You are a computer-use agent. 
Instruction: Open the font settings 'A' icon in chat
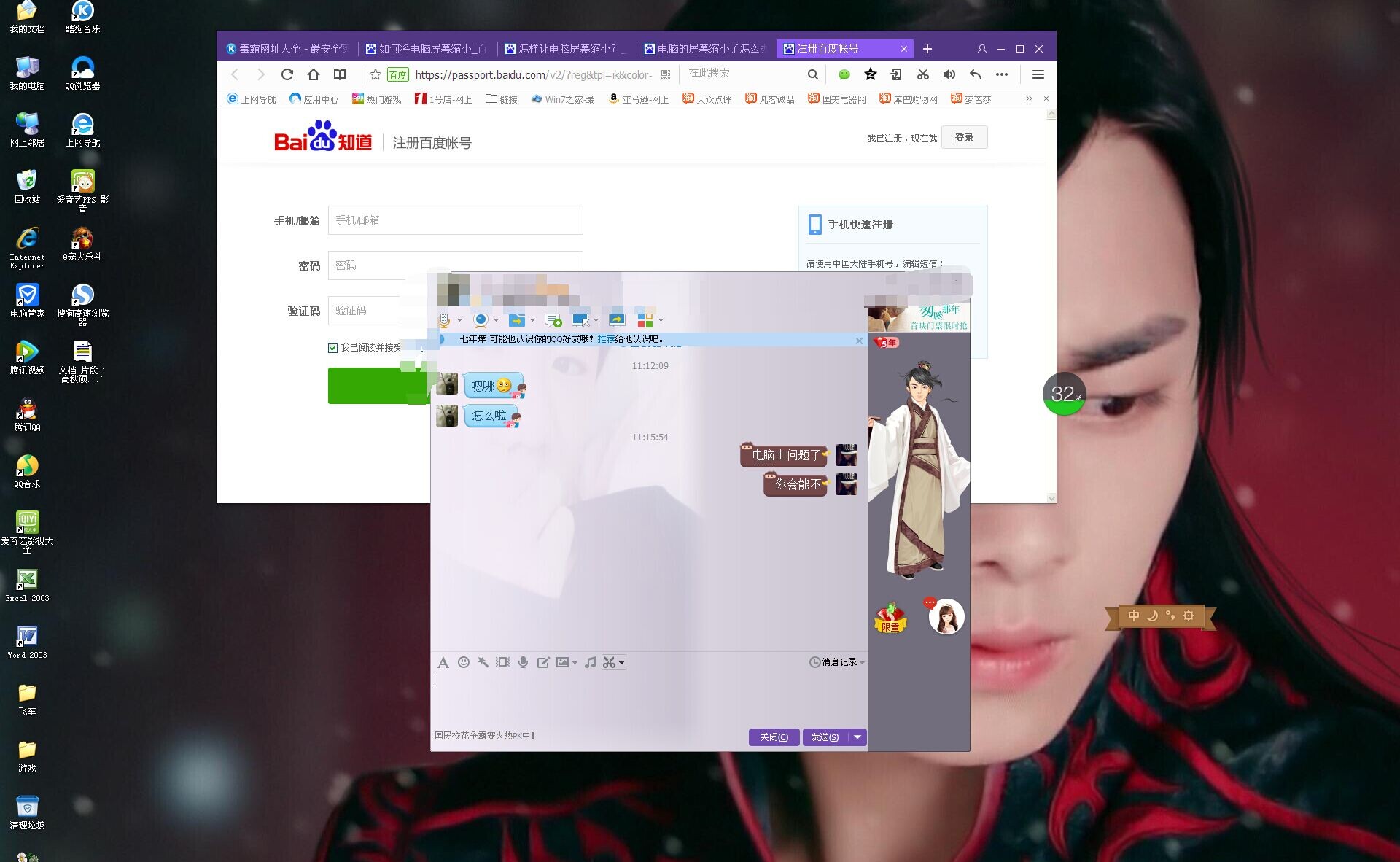(x=443, y=662)
